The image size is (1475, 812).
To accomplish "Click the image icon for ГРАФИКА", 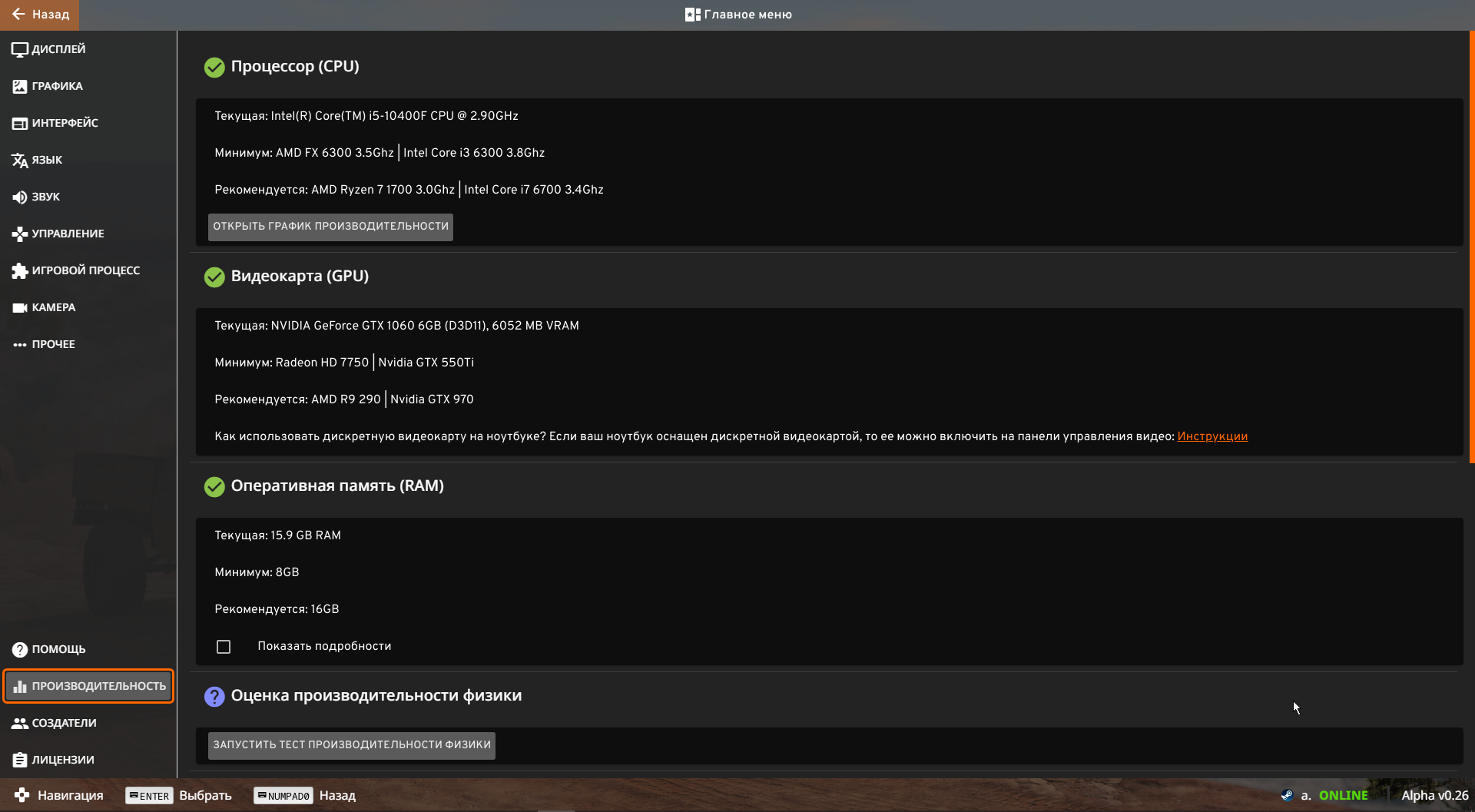I will pos(20,87).
